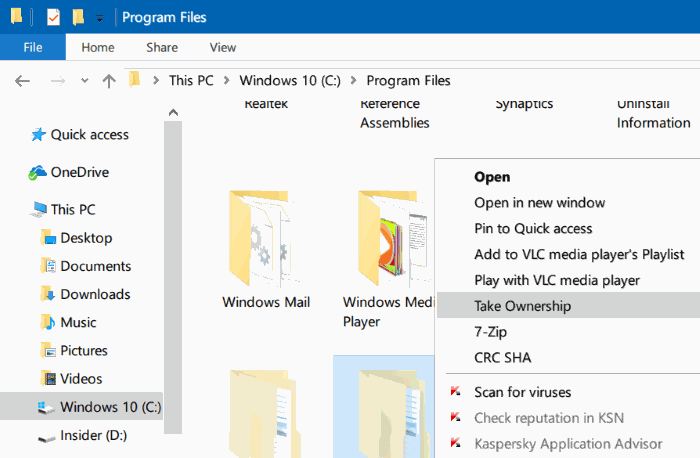The image size is (700, 458).
Task: Switch to the Share ribbon tab
Action: click(x=162, y=47)
